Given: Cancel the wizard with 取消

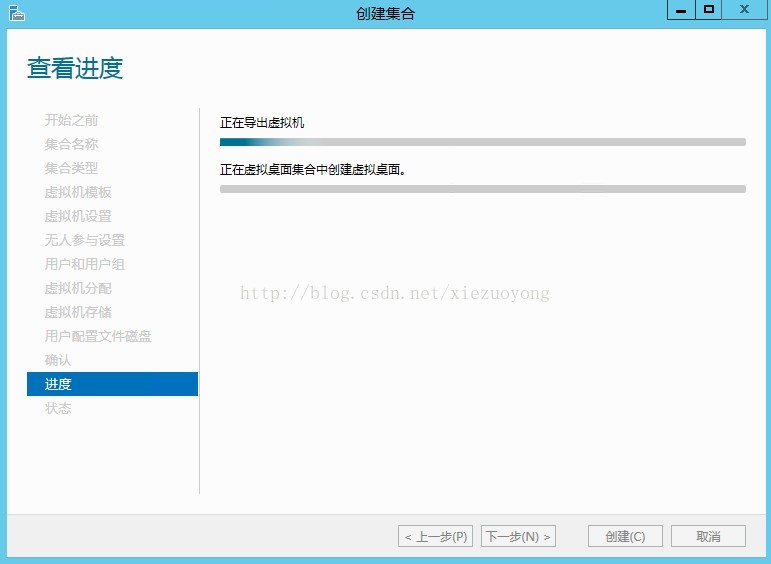Looking at the screenshot, I should [708, 536].
